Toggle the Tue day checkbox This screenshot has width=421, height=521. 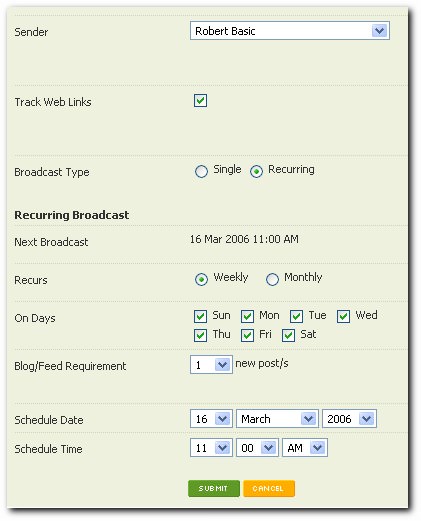pyautogui.click(x=296, y=316)
